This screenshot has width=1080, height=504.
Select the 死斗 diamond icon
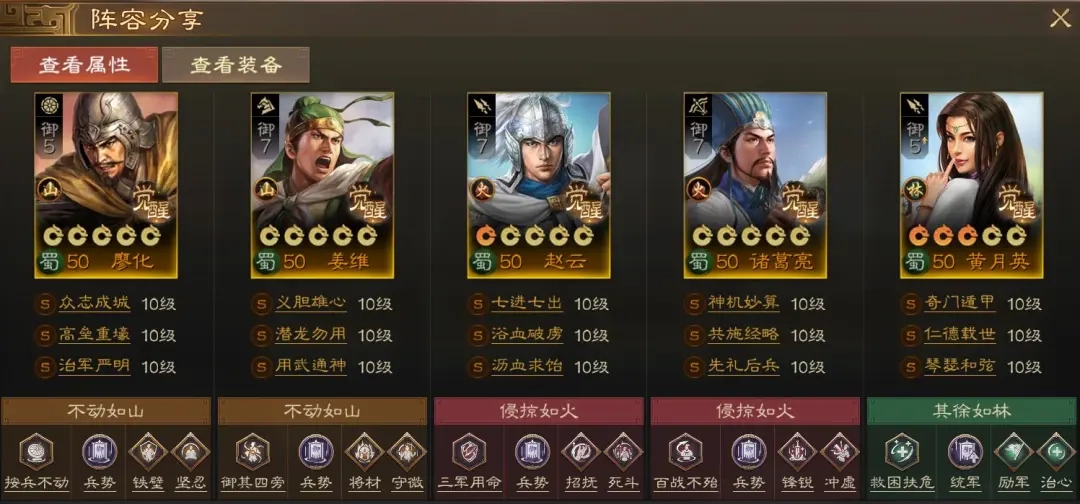[623, 452]
